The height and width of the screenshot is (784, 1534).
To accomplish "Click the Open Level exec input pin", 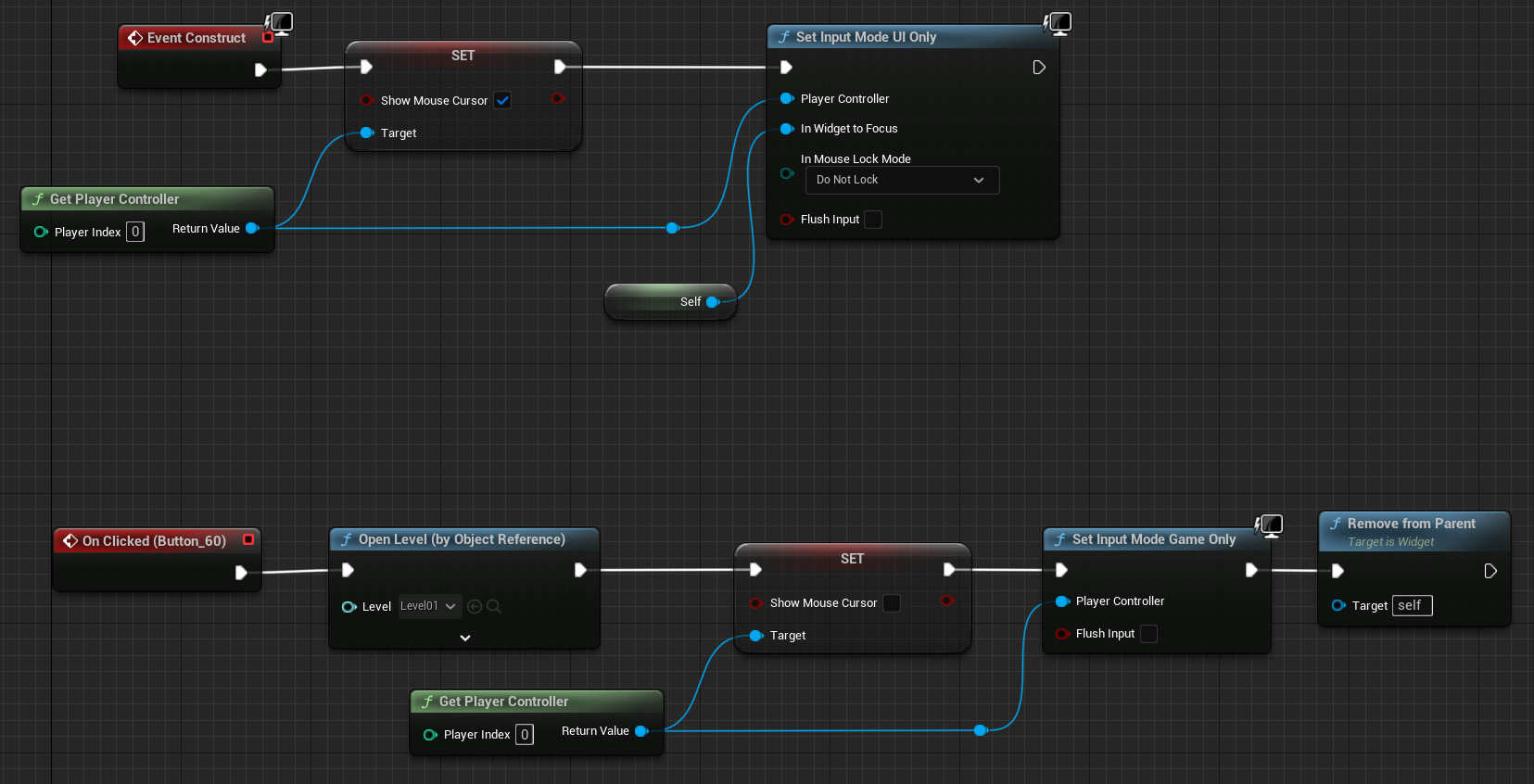I will click(348, 570).
